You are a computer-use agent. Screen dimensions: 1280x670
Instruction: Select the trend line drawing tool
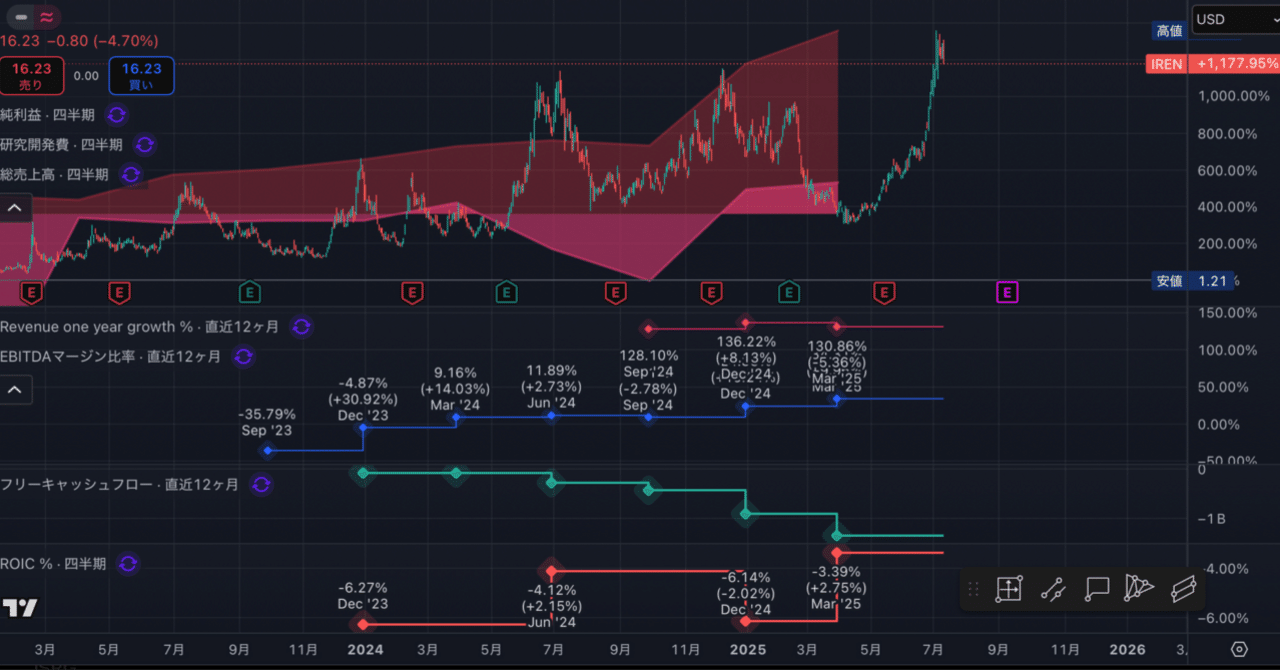(1052, 589)
